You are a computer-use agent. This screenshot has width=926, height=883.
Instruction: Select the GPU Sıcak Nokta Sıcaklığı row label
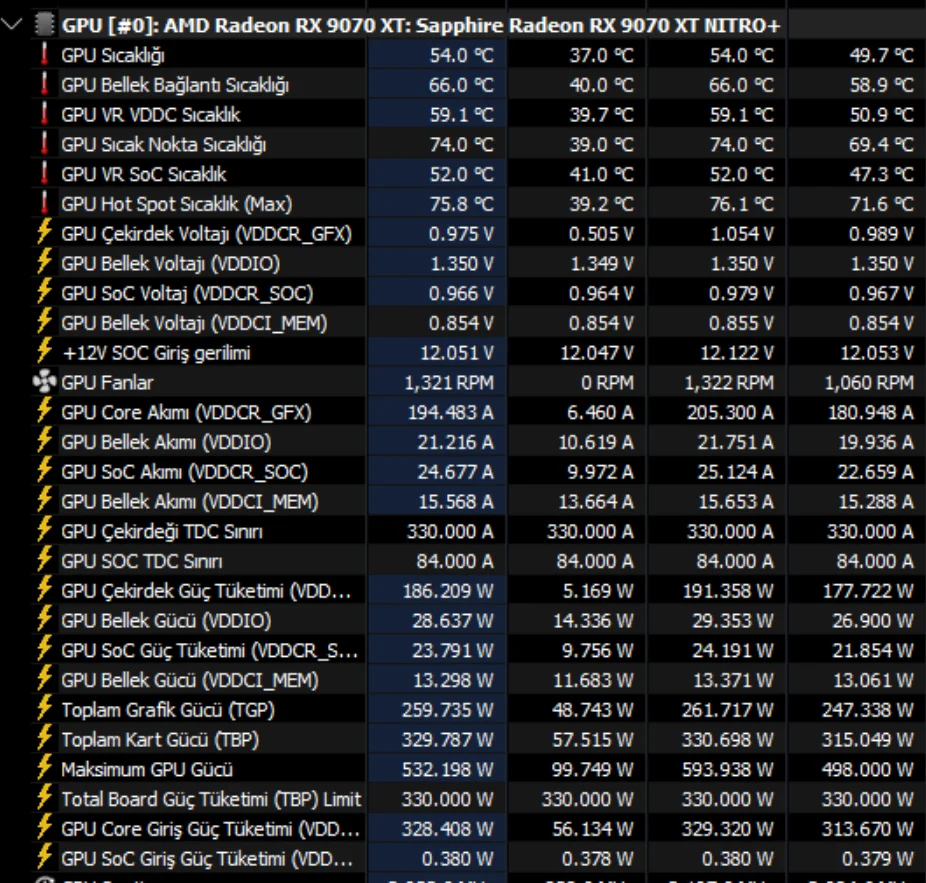click(x=164, y=145)
